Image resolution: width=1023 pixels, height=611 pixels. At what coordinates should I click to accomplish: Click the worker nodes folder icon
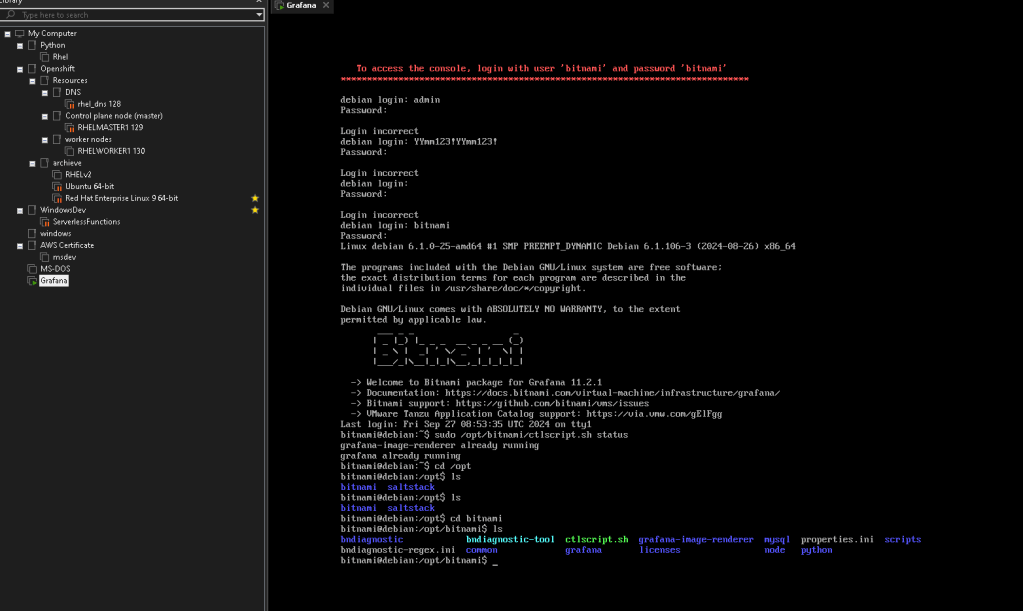coord(57,139)
